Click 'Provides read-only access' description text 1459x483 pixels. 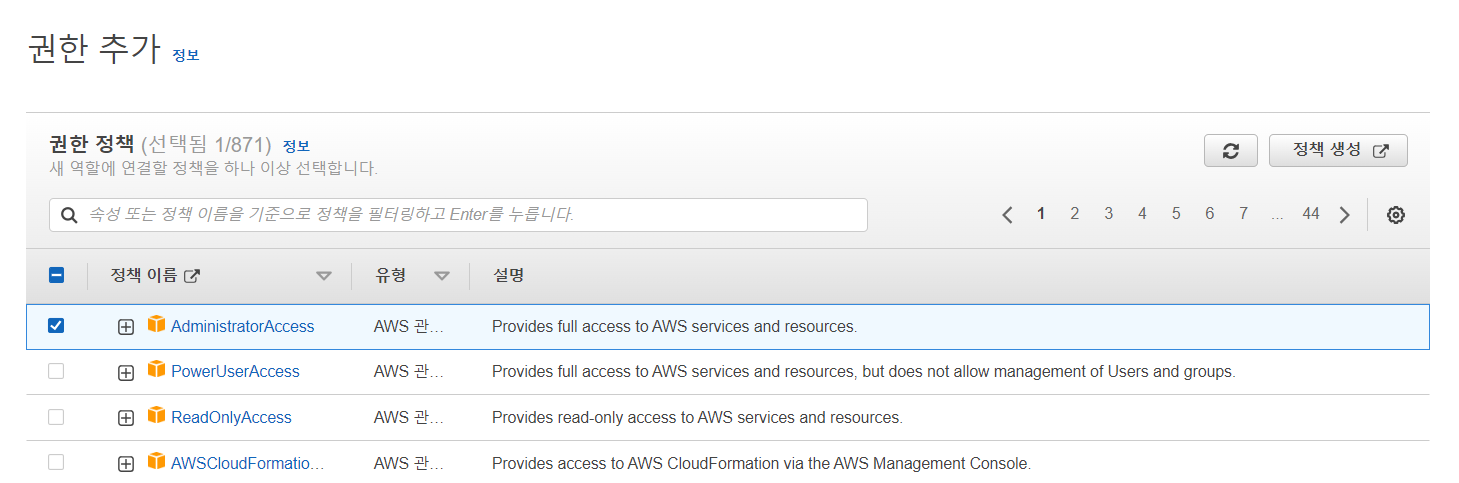coord(697,417)
